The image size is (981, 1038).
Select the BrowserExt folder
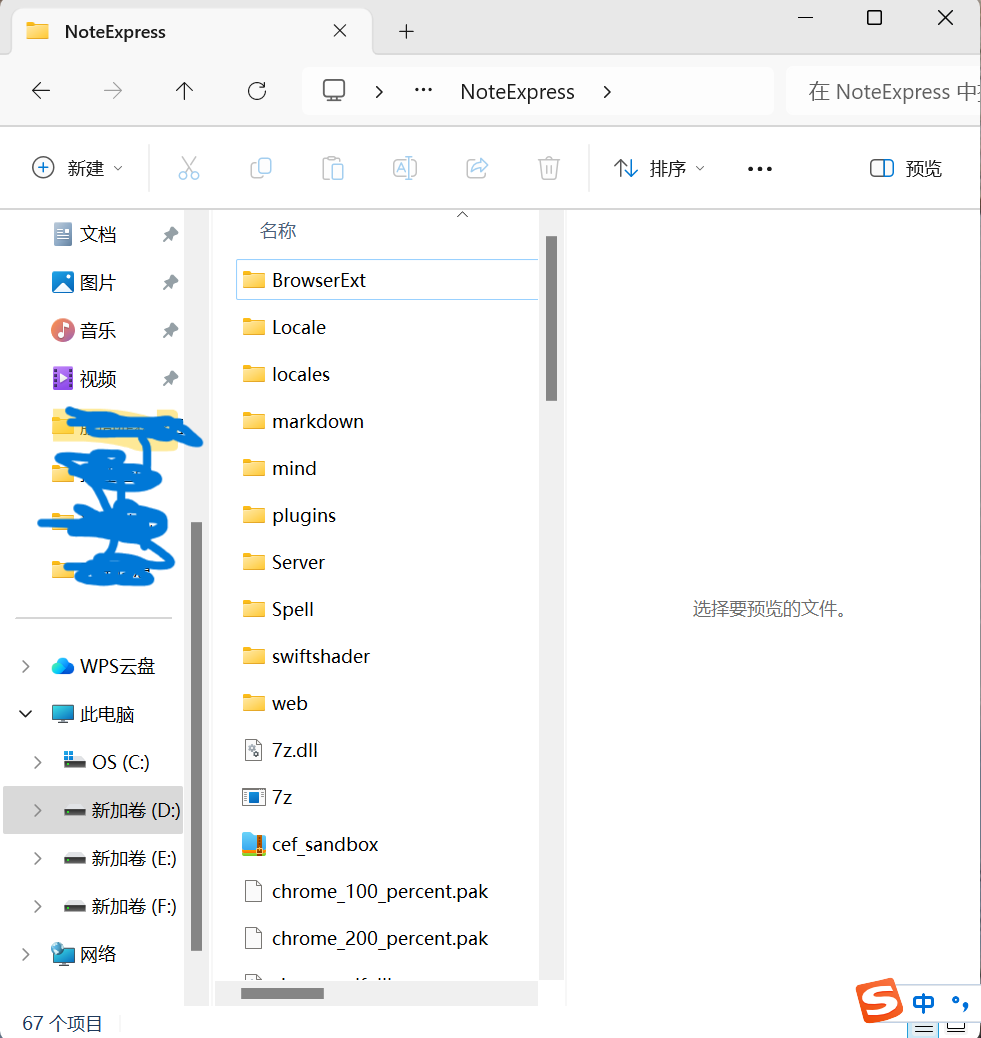387,280
